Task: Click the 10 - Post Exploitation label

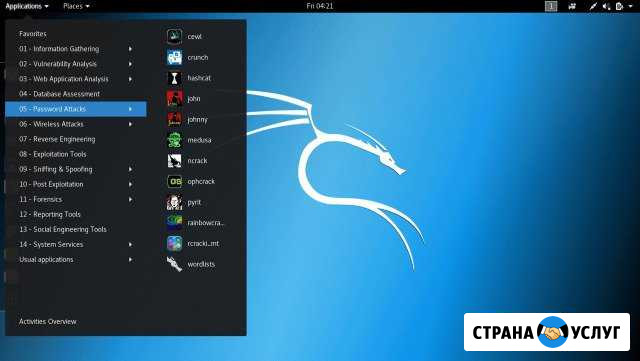Action: click(x=51, y=184)
